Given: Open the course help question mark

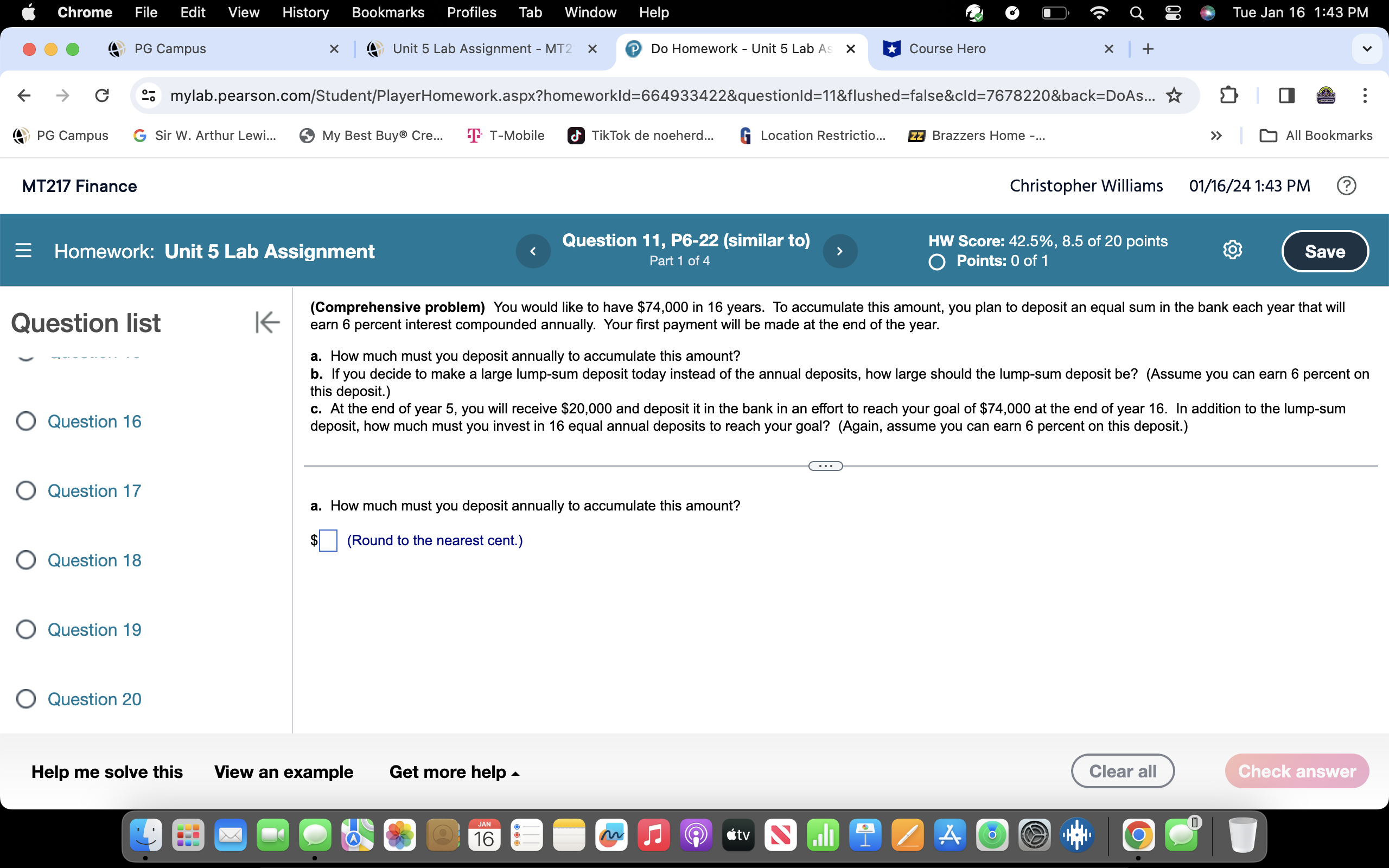Looking at the screenshot, I should tap(1346, 186).
